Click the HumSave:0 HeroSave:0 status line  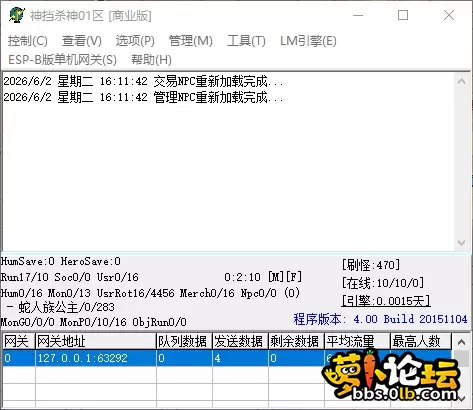point(61,261)
